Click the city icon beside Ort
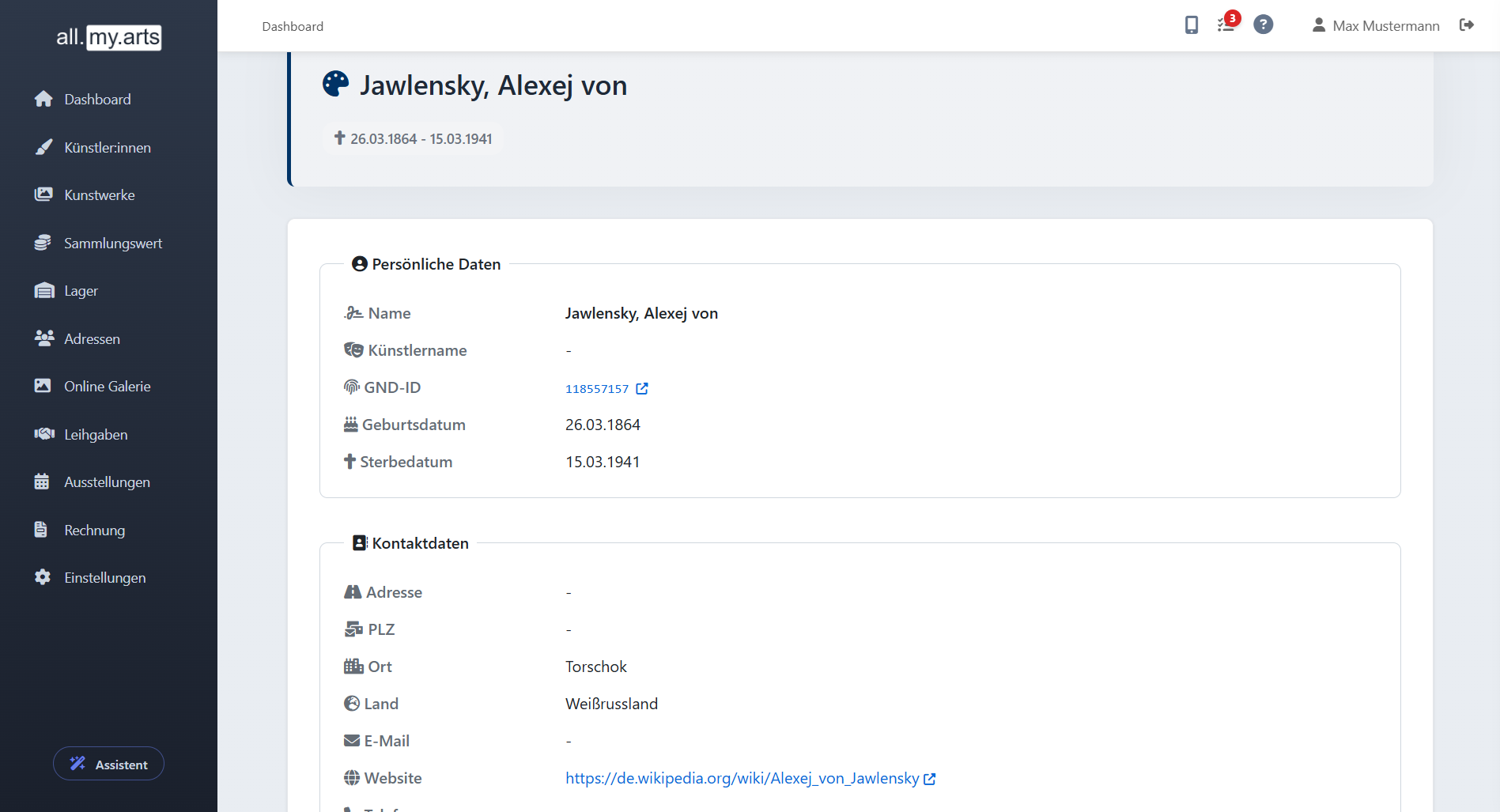The height and width of the screenshot is (812, 1500). (353, 667)
